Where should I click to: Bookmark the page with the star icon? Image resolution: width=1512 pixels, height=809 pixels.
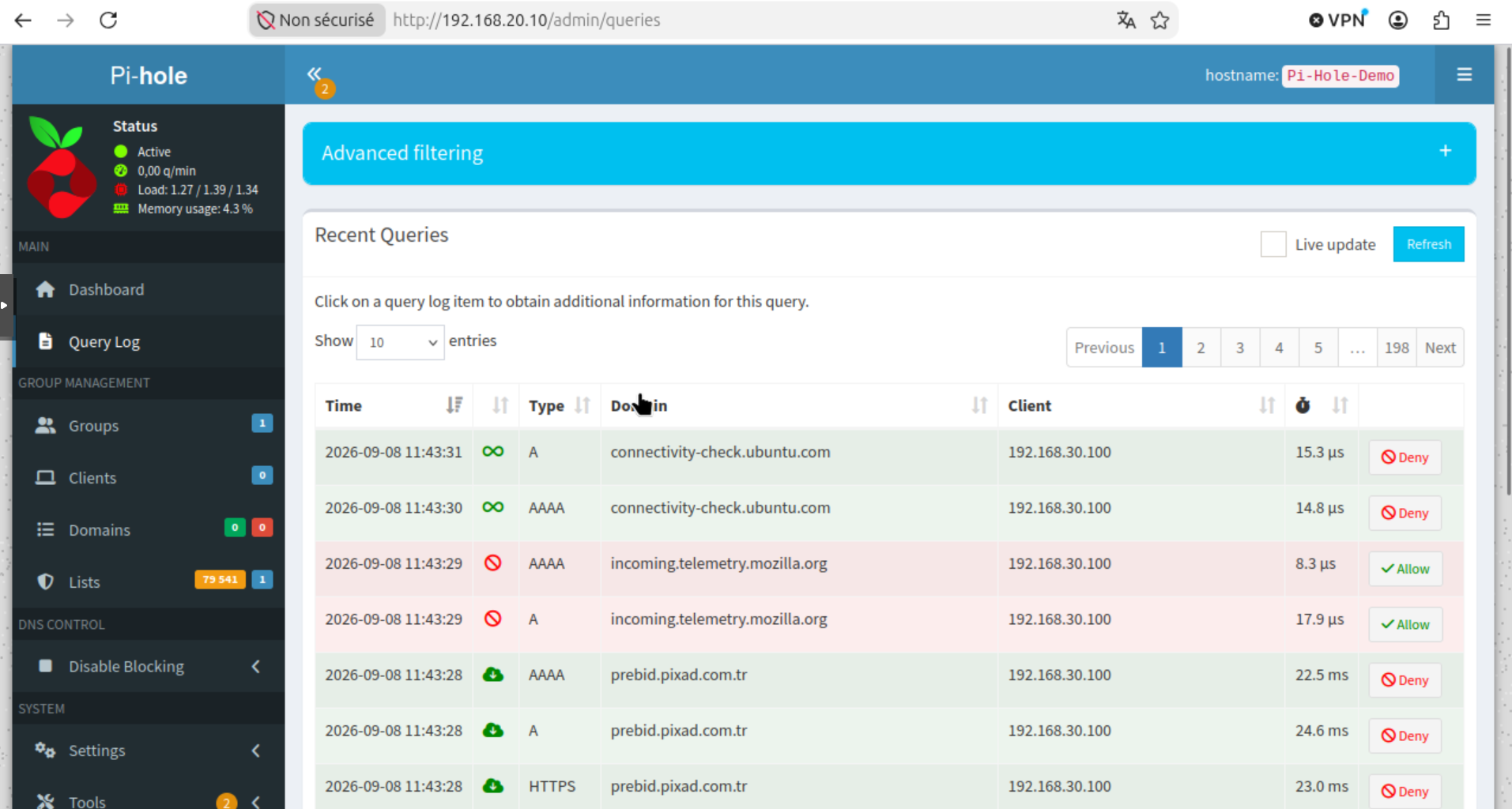point(1159,20)
